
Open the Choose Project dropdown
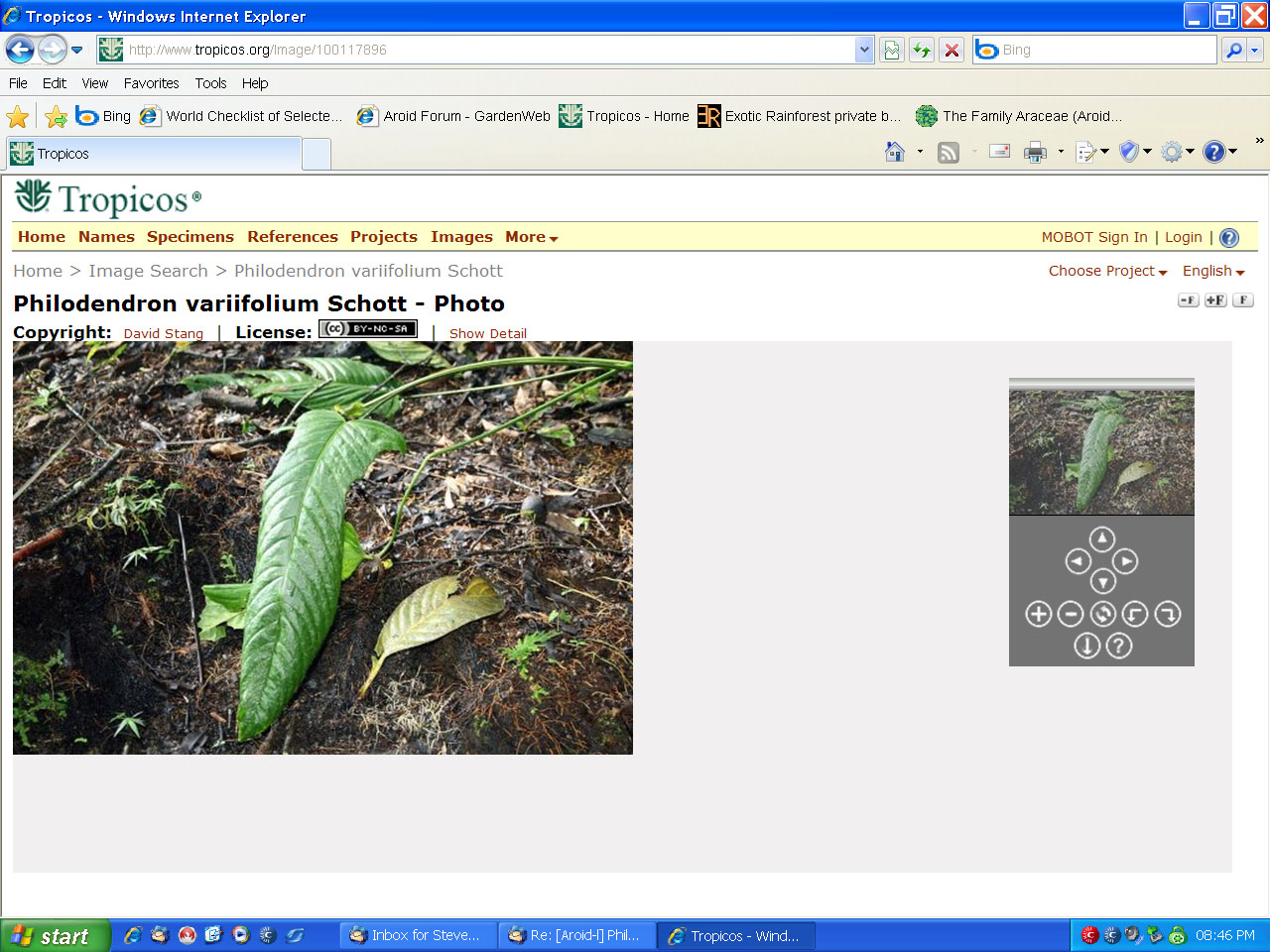point(1107,271)
